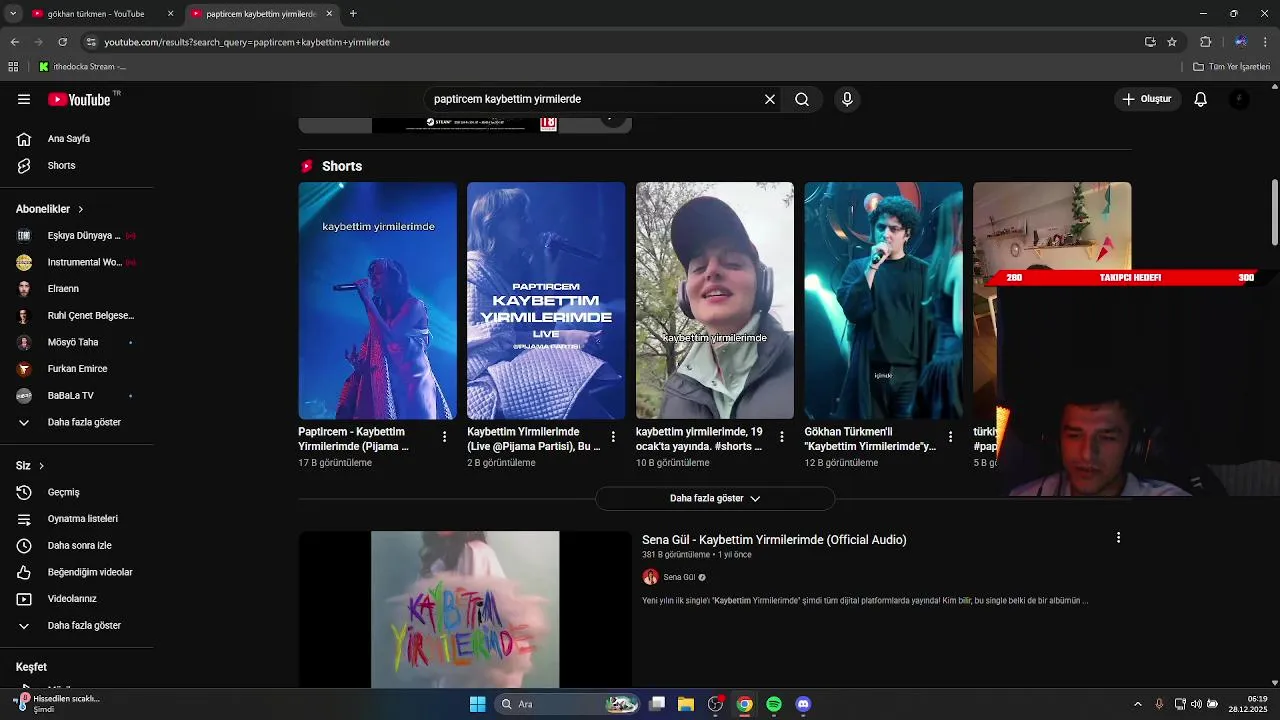Open a new browser tab
This screenshot has width=1280, height=720.
pyautogui.click(x=353, y=14)
